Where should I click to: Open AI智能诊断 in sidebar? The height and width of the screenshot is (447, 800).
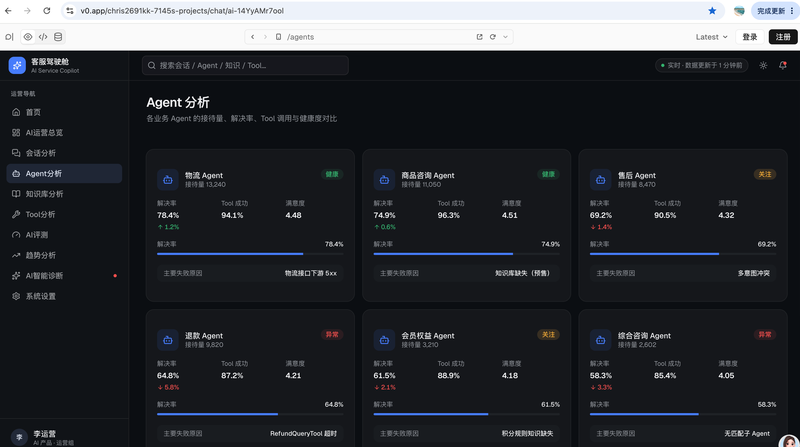[64, 276]
